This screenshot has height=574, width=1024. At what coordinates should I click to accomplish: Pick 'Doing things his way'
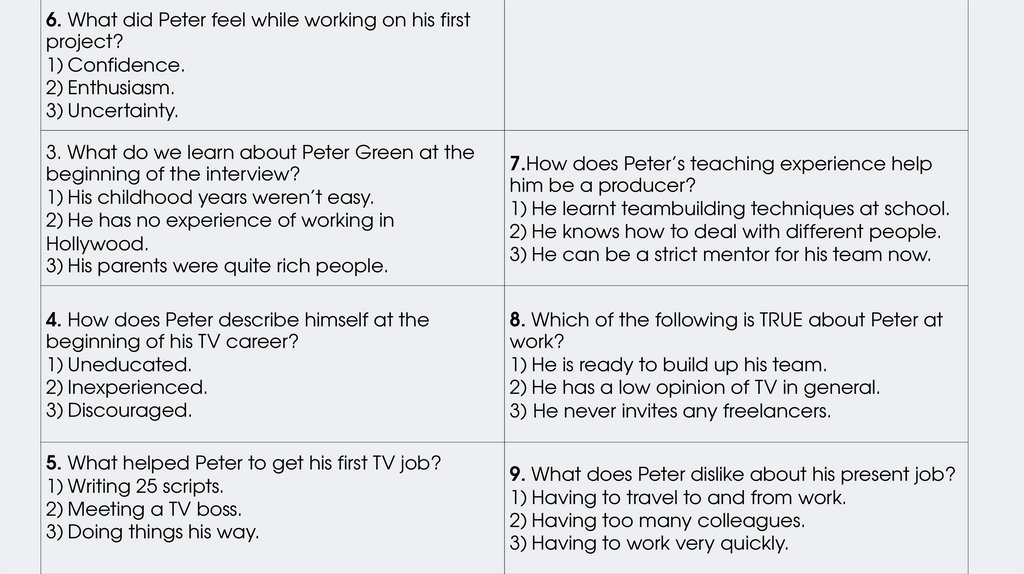tap(153, 532)
